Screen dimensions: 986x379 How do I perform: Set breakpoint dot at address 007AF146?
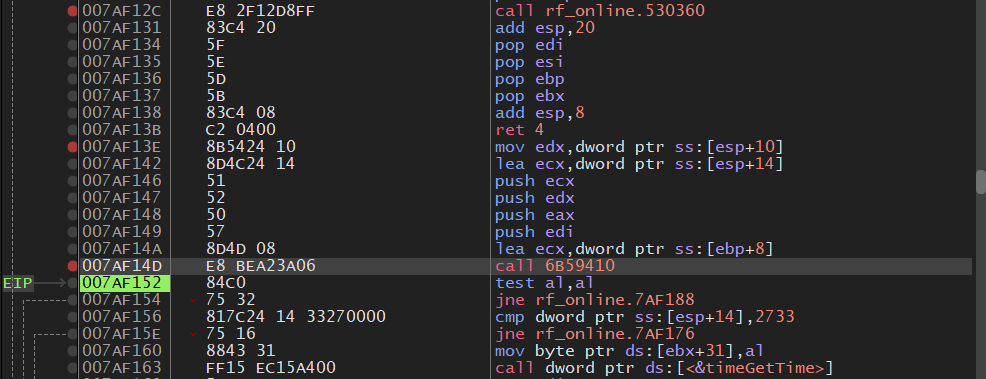pos(72,181)
